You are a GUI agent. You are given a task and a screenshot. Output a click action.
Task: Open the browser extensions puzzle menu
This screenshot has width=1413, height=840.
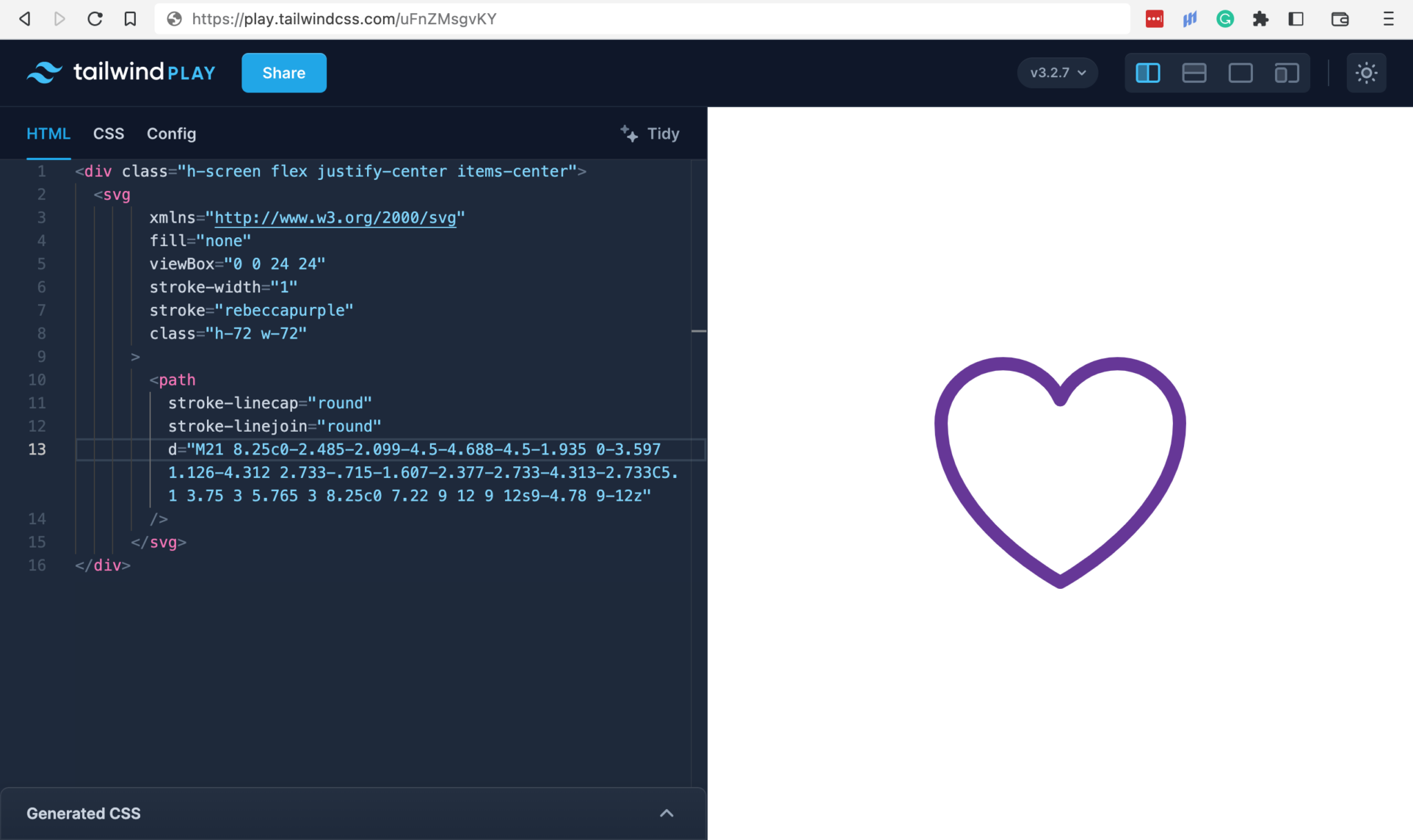click(x=1261, y=19)
